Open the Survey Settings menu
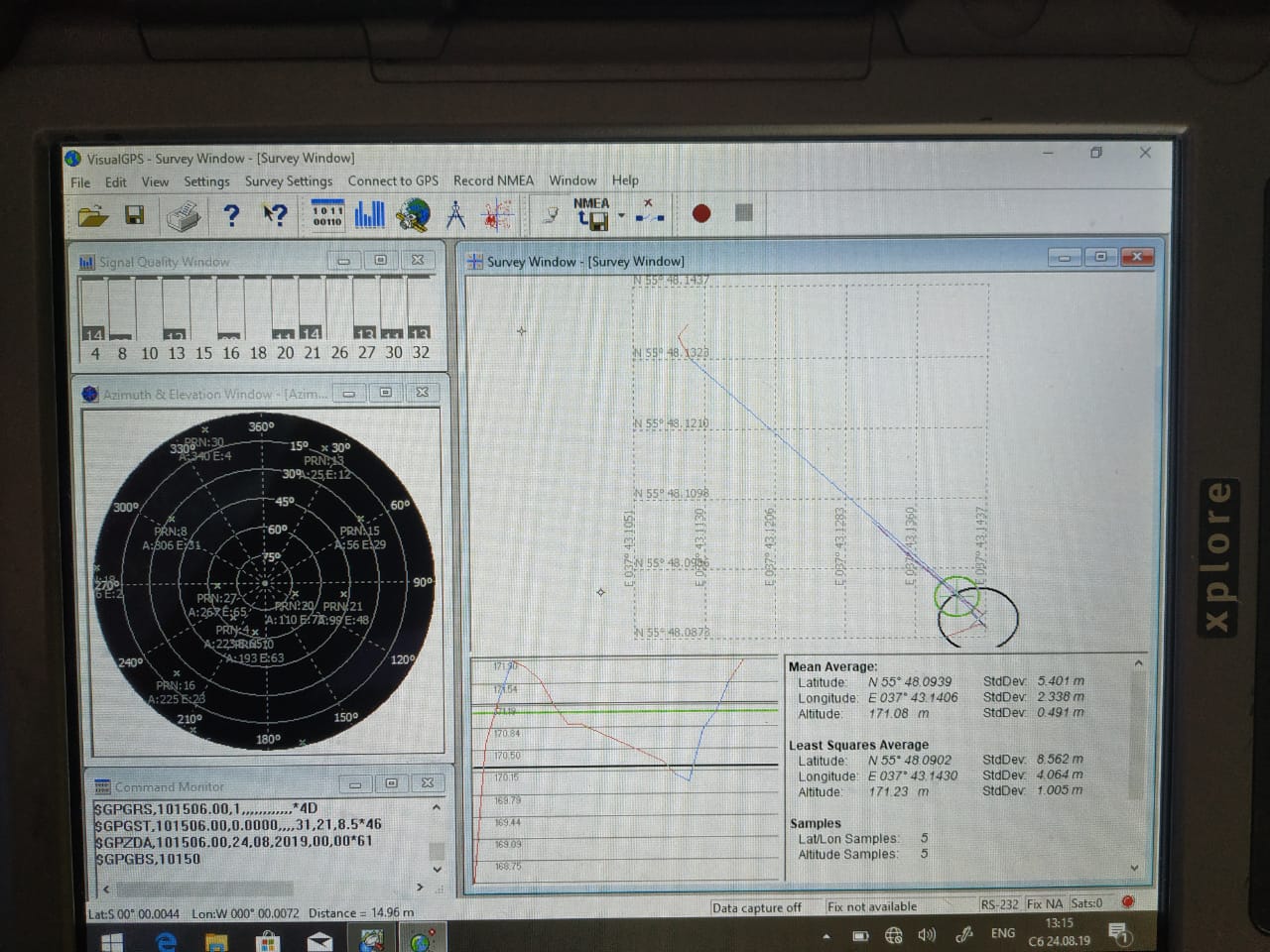The width and height of the screenshot is (1270, 952). point(288,181)
